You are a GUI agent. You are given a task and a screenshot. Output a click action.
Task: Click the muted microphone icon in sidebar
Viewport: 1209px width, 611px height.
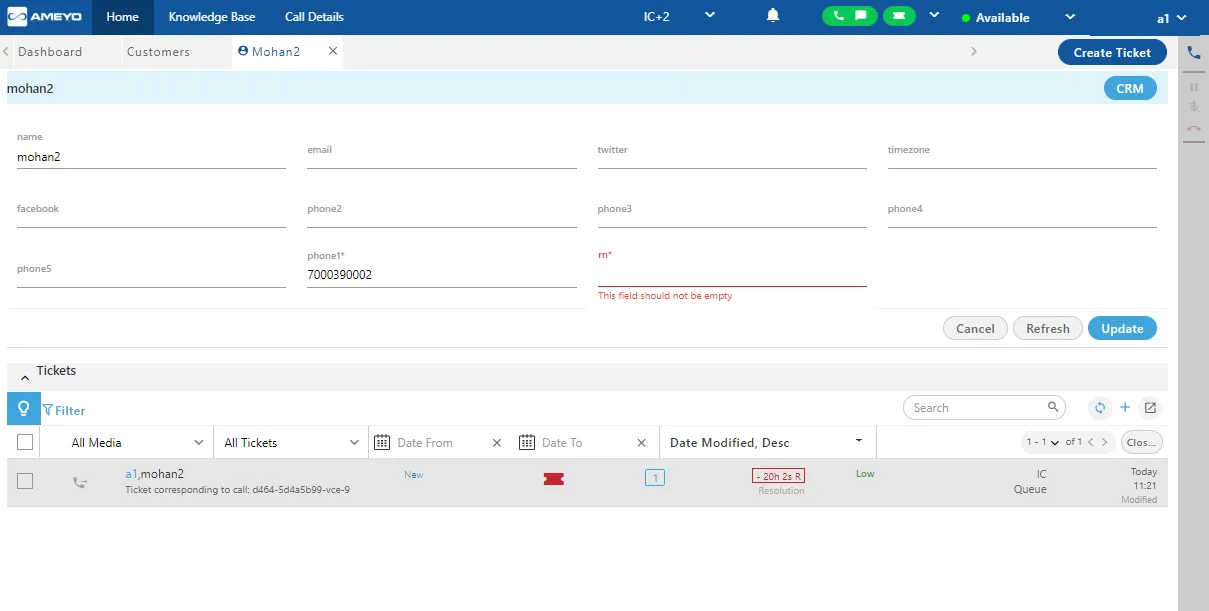pyautogui.click(x=1193, y=107)
